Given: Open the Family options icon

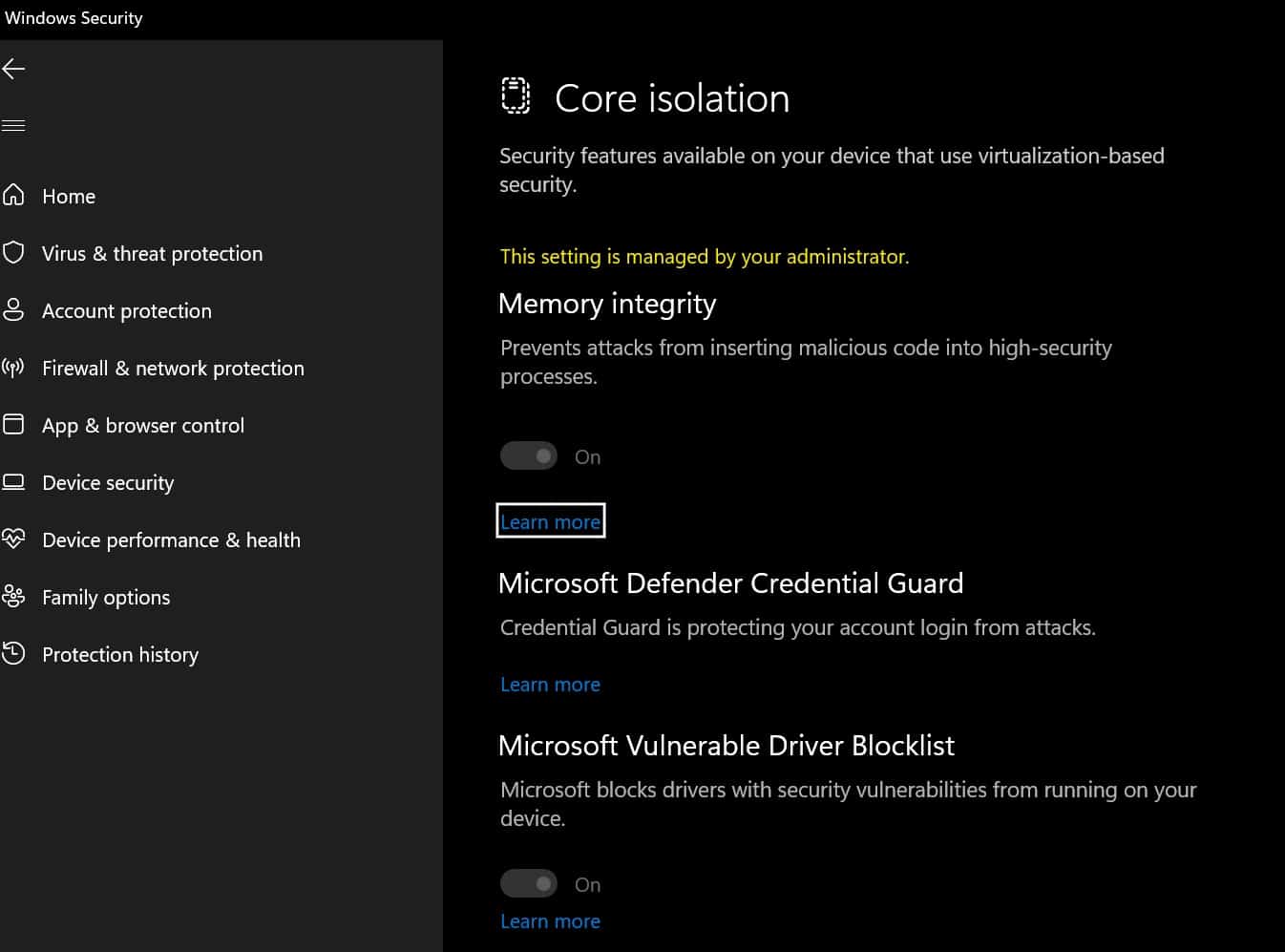Looking at the screenshot, I should click(14, 596).
